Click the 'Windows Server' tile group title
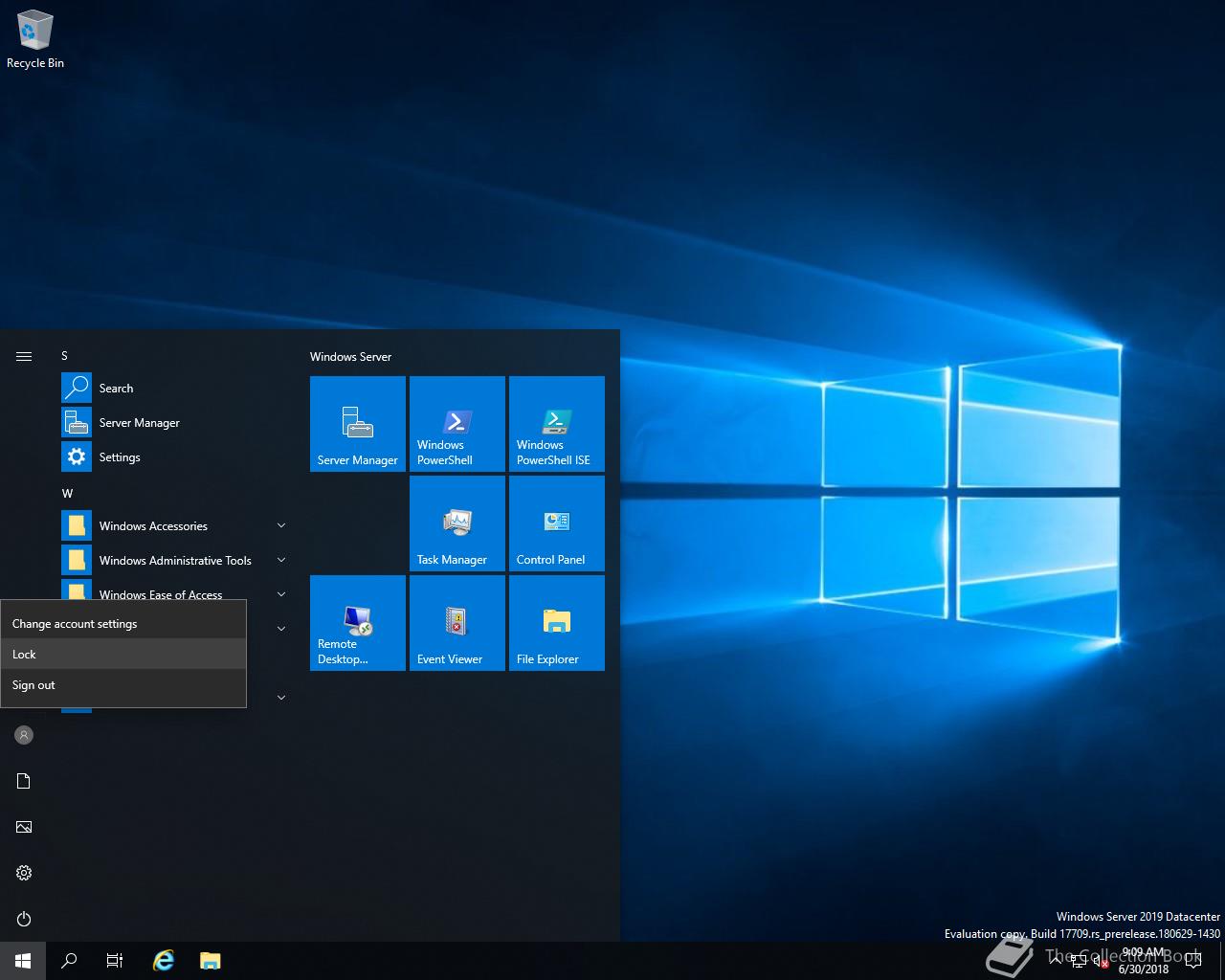 point(350,357)
